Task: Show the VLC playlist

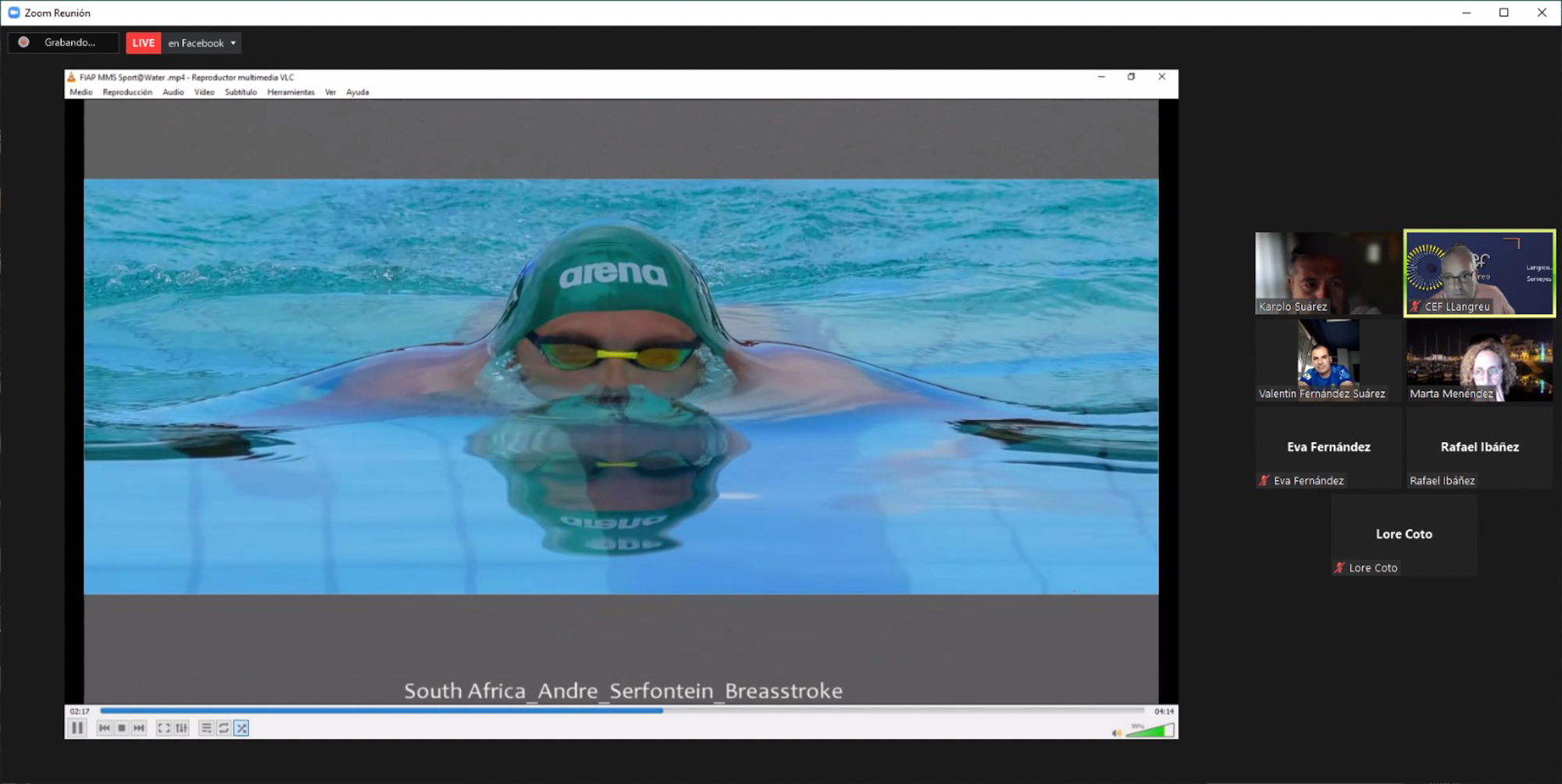Action: click(x=206, y=728)
